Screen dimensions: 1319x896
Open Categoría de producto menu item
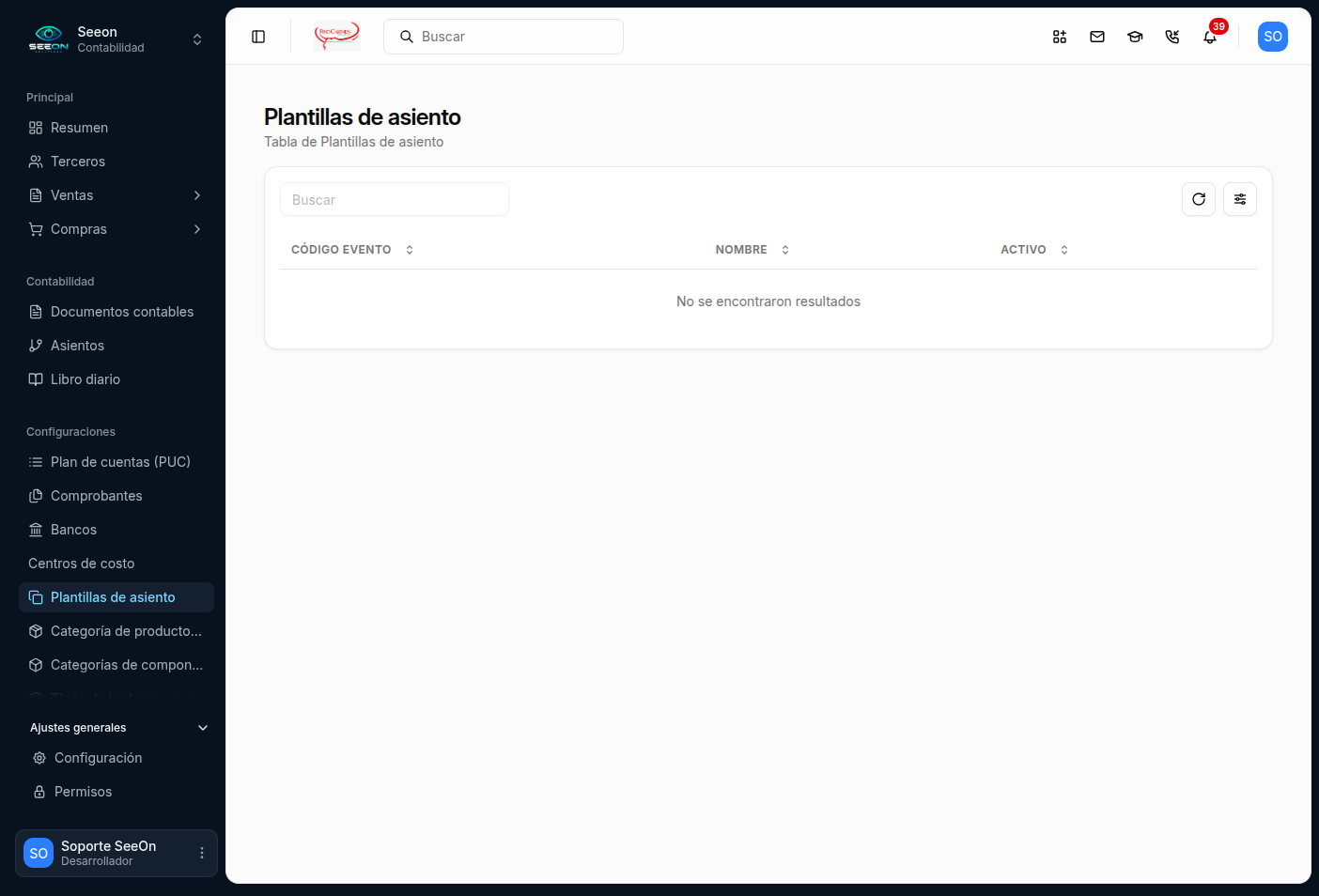[x=116, y=631]
